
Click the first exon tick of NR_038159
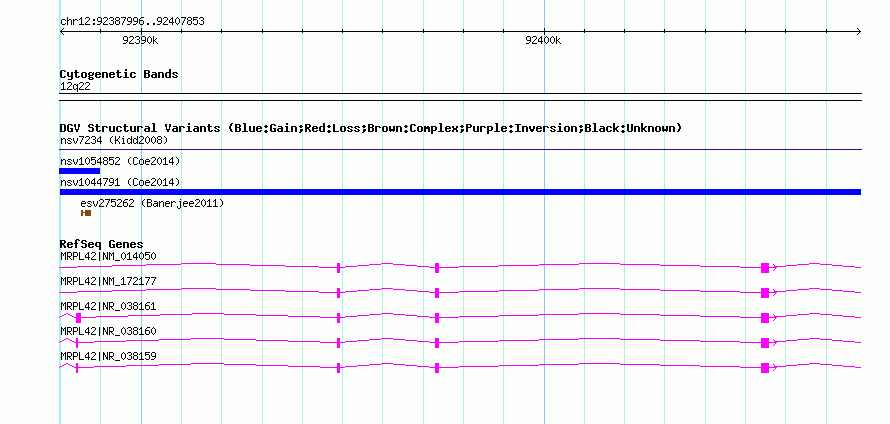77,368
